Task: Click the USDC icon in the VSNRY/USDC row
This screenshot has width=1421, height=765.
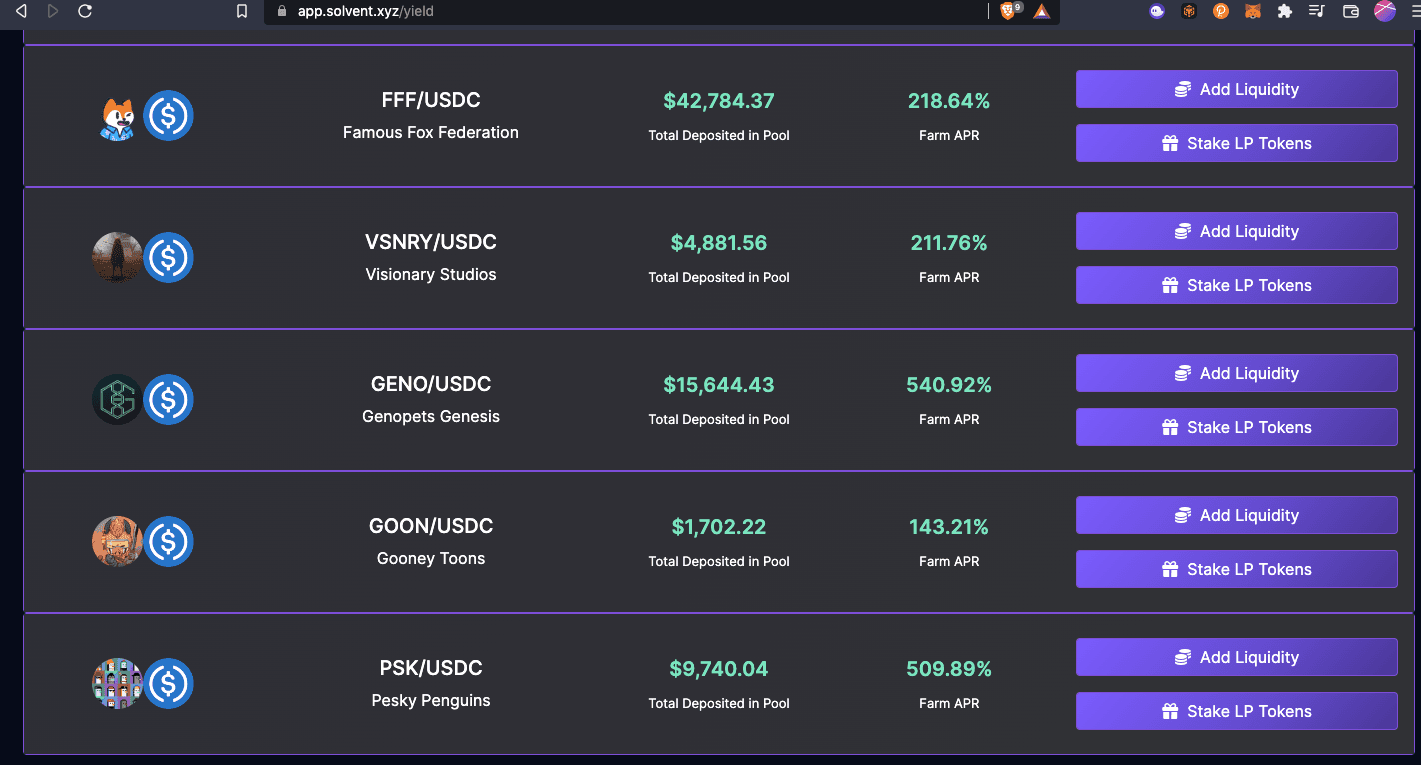Action: pos(168,258)
